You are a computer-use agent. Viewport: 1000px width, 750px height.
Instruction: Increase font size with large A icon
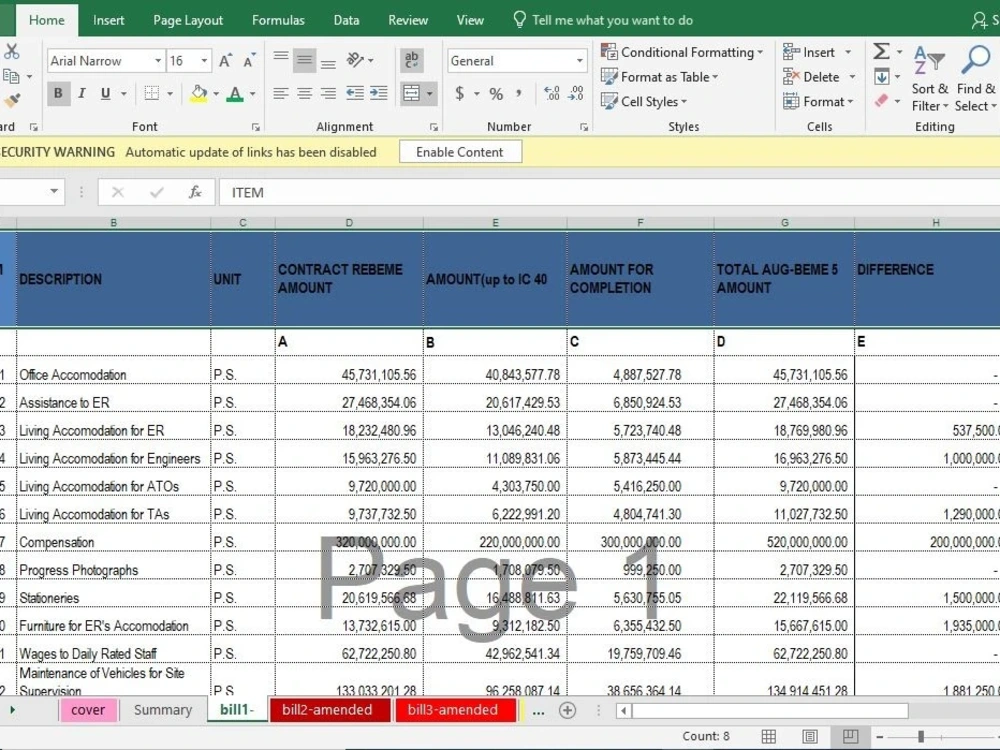[x=225, y=61]
